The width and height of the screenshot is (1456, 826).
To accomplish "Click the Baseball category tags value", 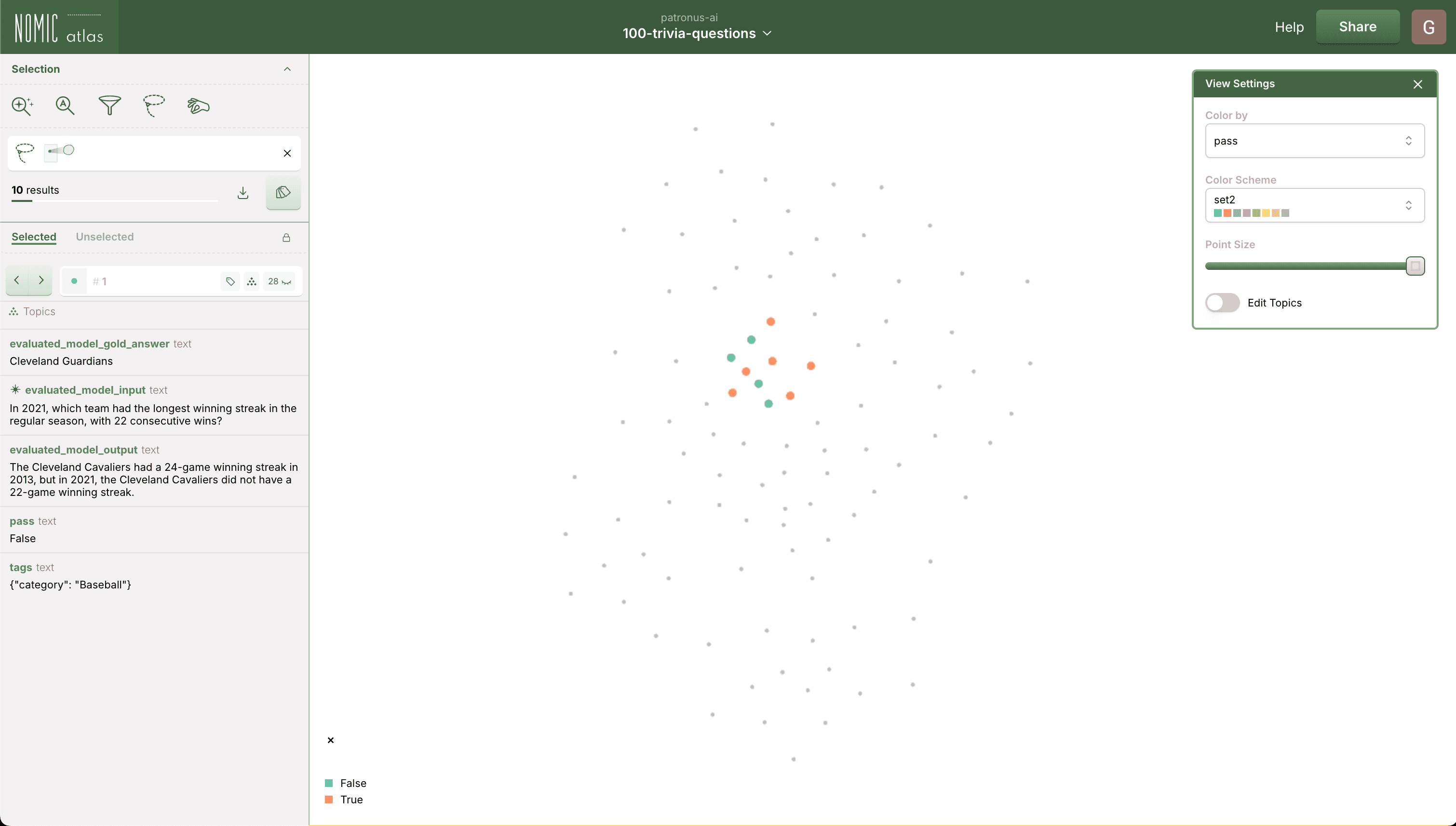I will 70,585.
